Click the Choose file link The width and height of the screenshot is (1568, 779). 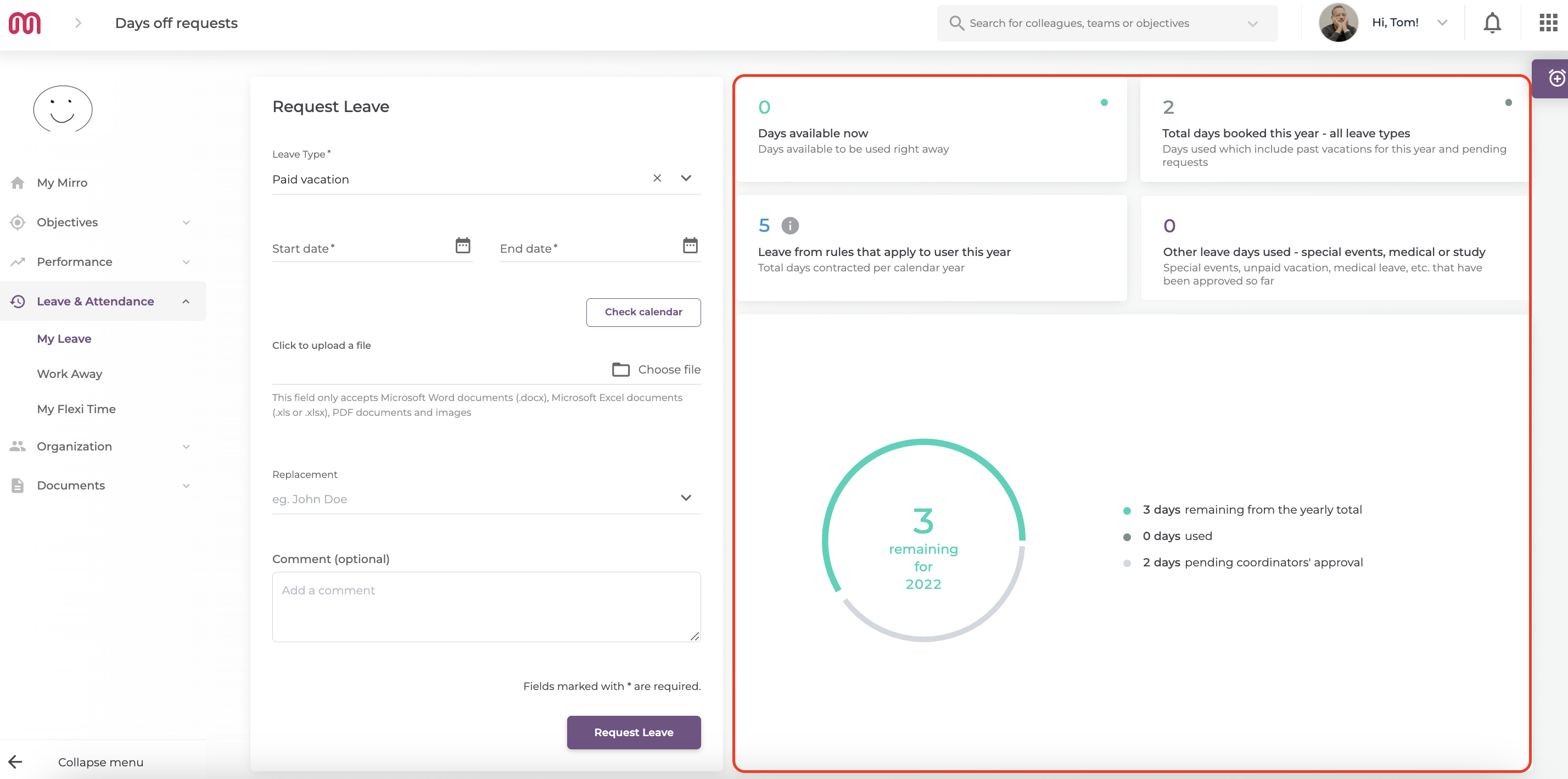click(669, 370)
